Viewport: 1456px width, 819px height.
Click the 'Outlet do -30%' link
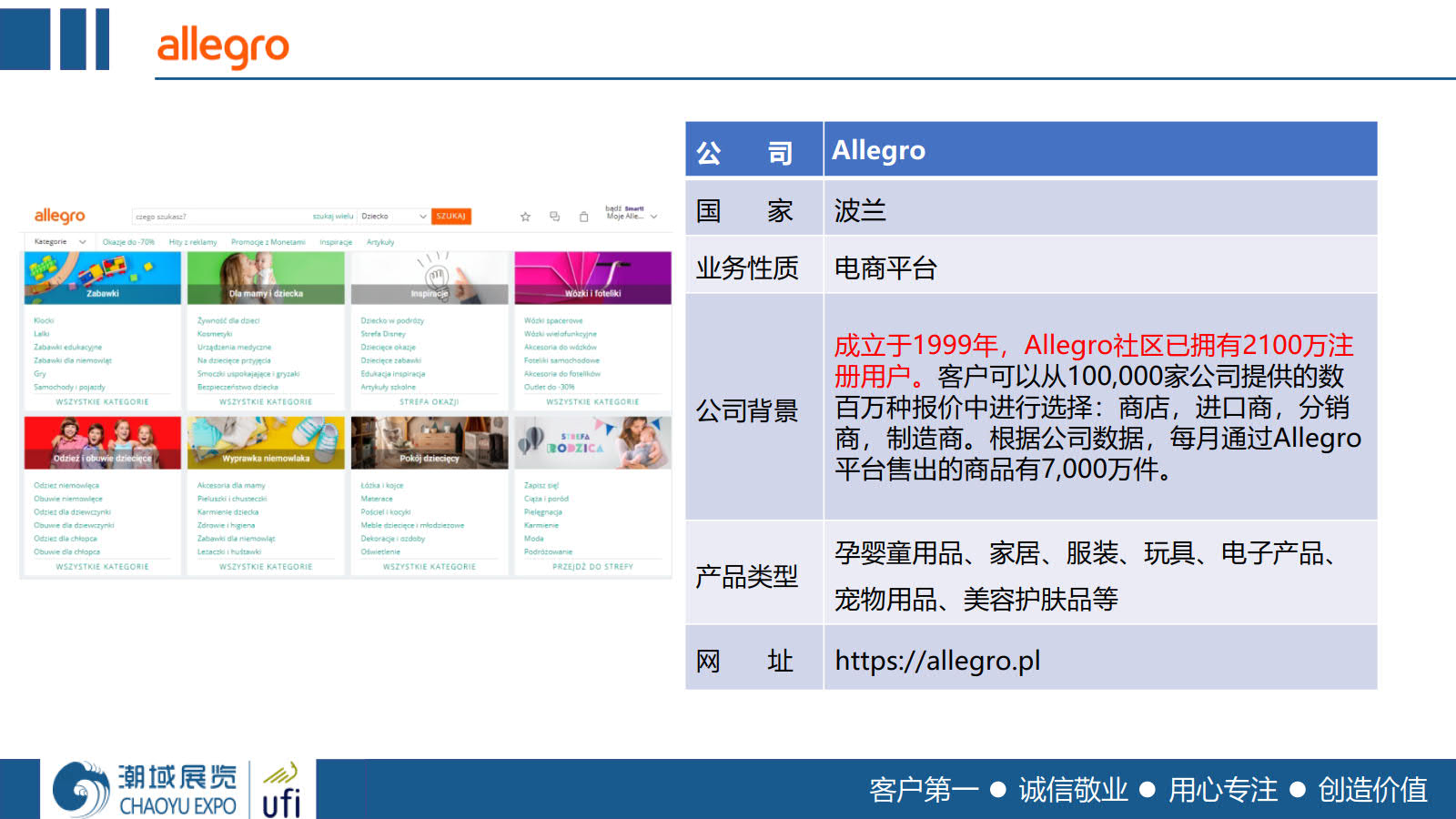coord(550,387)
